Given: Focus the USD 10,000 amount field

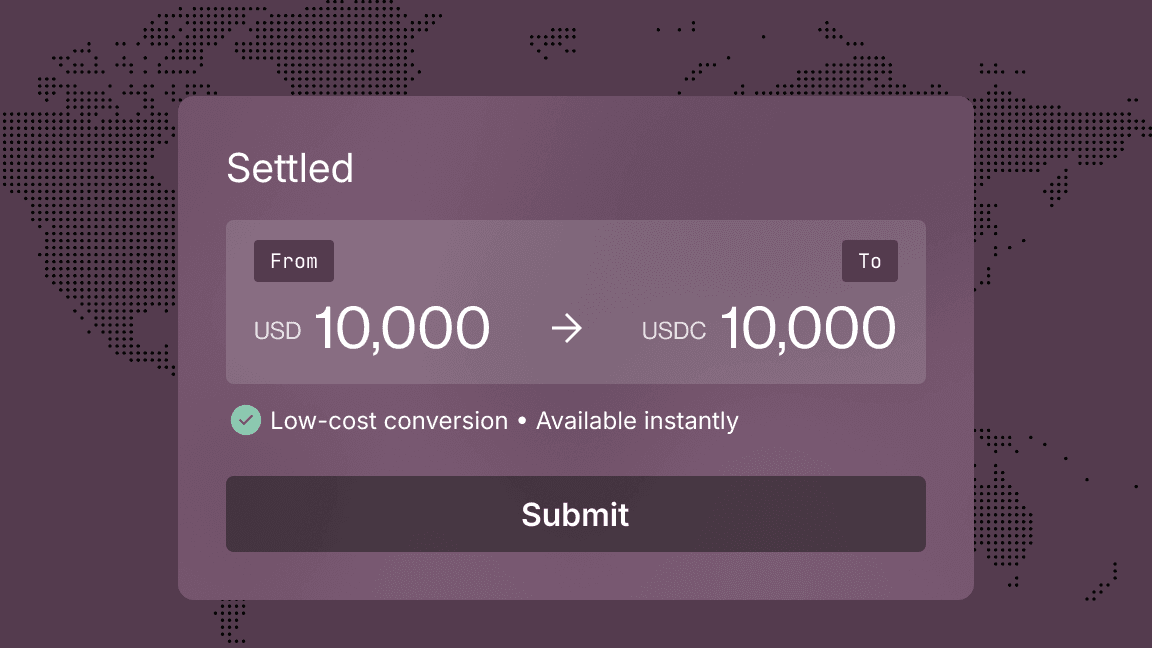Looking at the screenshot, I should 402,329.
